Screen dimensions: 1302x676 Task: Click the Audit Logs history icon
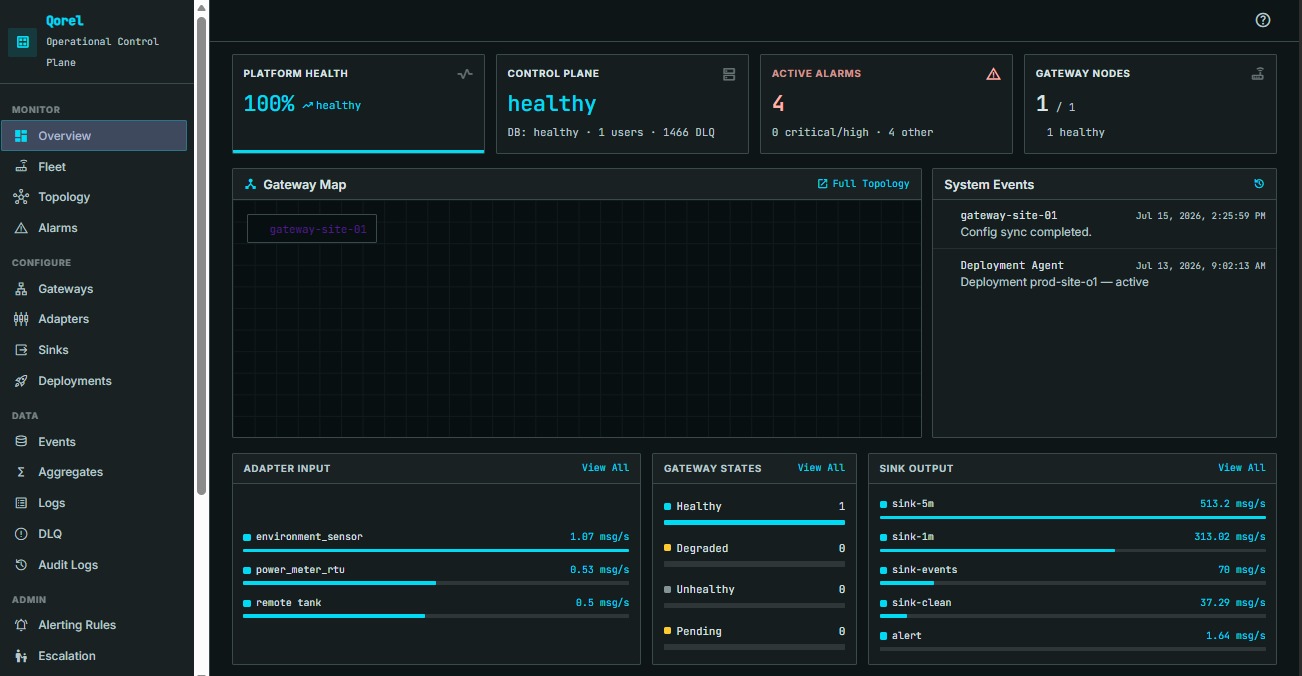21,565
